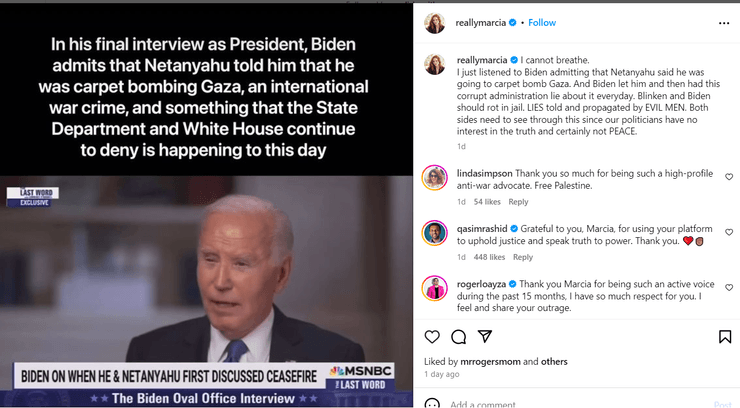
Task: Click the Add a comment field
Action: coord(576,404)
